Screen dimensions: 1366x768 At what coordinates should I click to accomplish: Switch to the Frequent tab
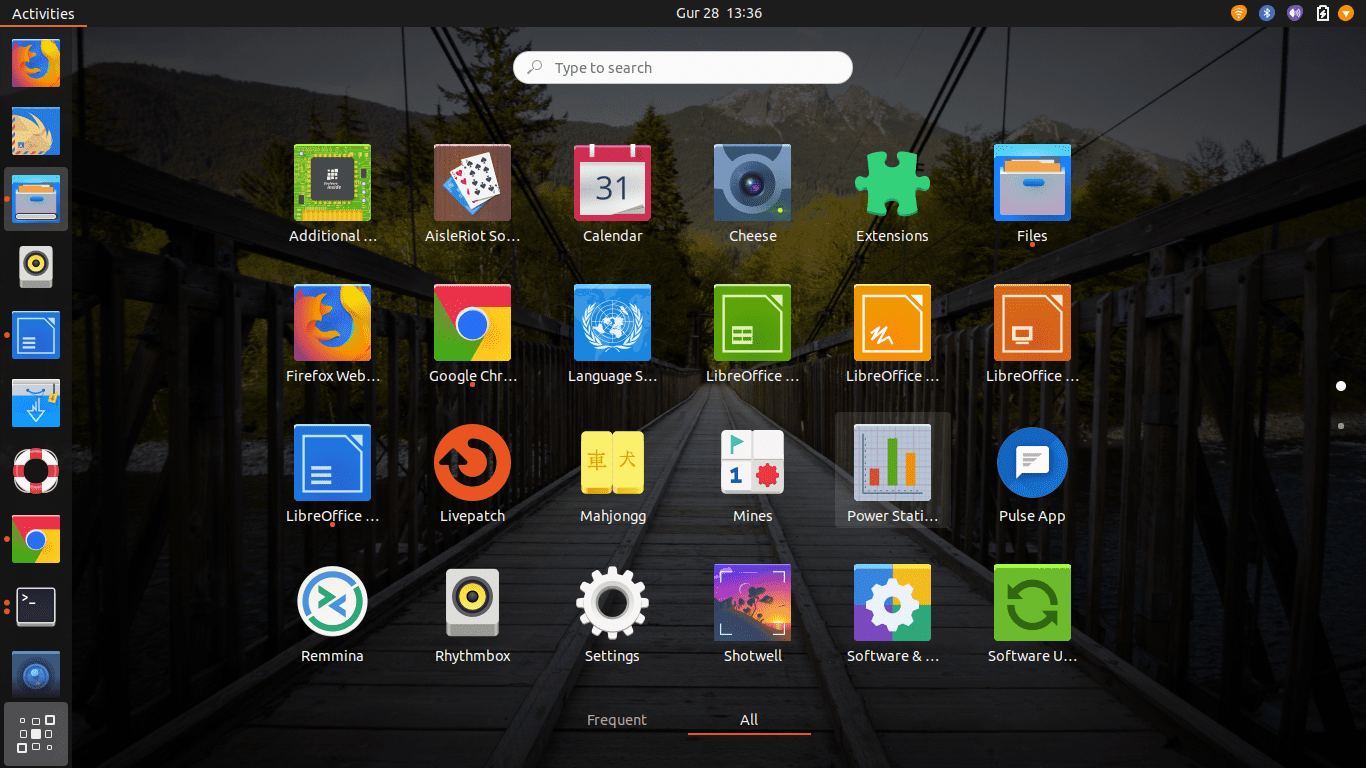tap(617, 720)
